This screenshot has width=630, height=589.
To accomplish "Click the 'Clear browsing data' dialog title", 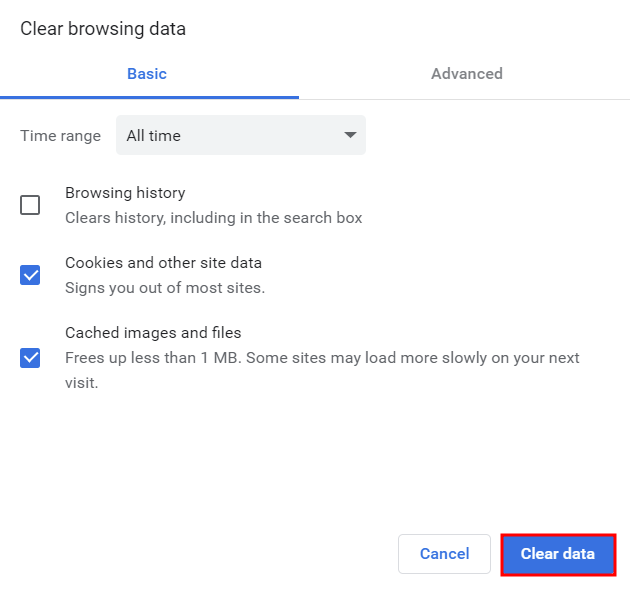I will click(x=103, y=29).
